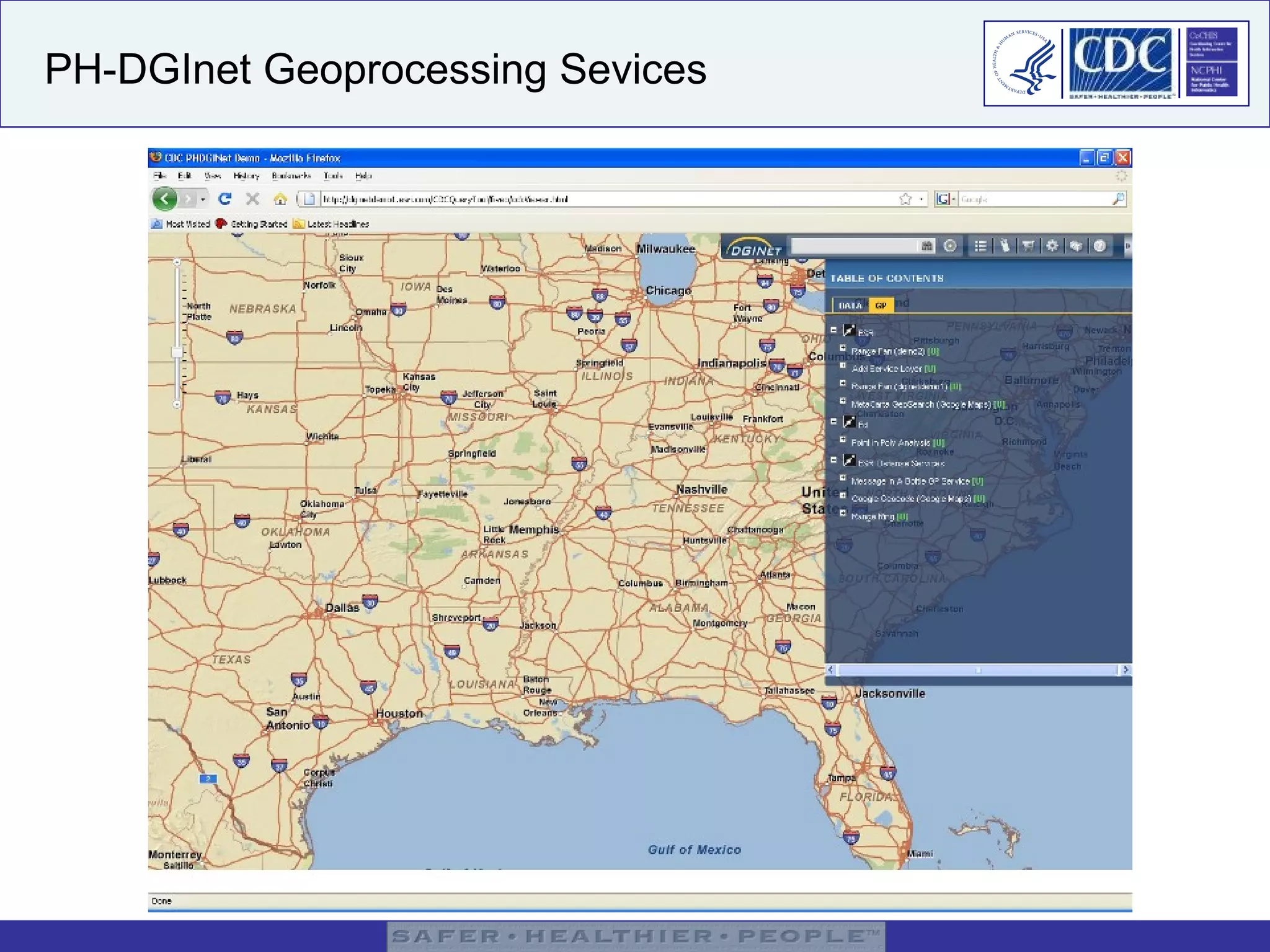Click the Fd group service icon
This screenshot has height=952, width=1270.
pyautogui.click(x=850, y=422)
